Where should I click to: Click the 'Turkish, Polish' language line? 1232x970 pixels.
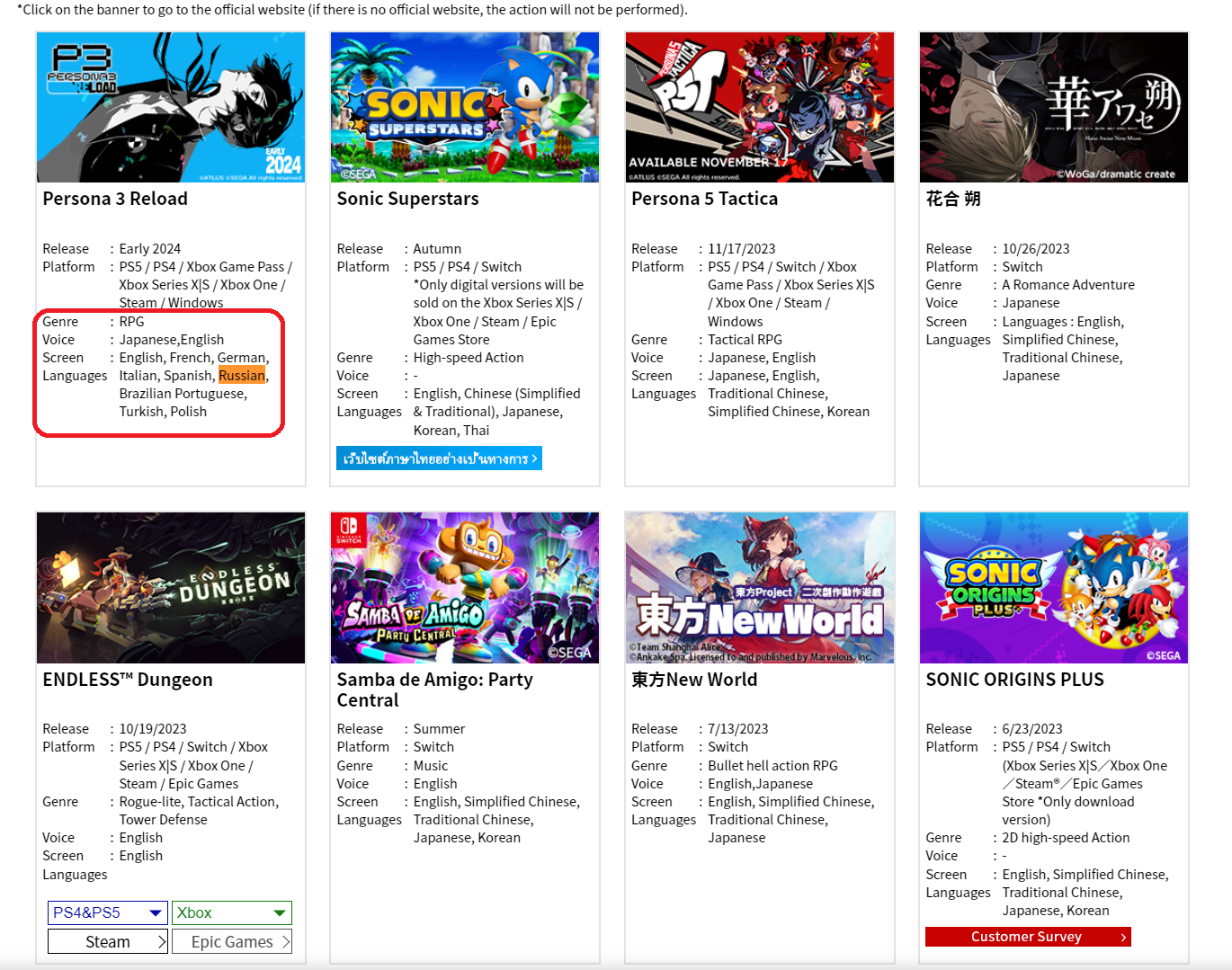pyautogui.click(x=163, y=412)
